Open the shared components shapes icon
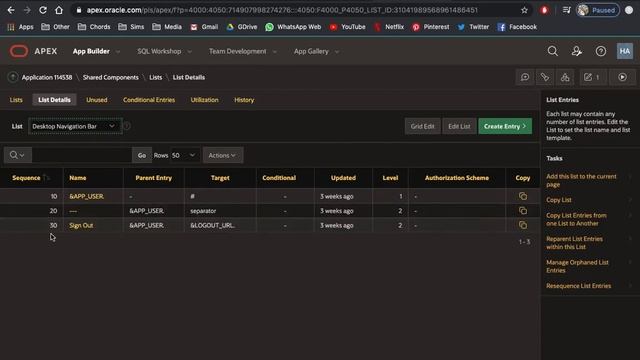Image resolution: width=640 pixels, height=360 pixels. (565, 77)
